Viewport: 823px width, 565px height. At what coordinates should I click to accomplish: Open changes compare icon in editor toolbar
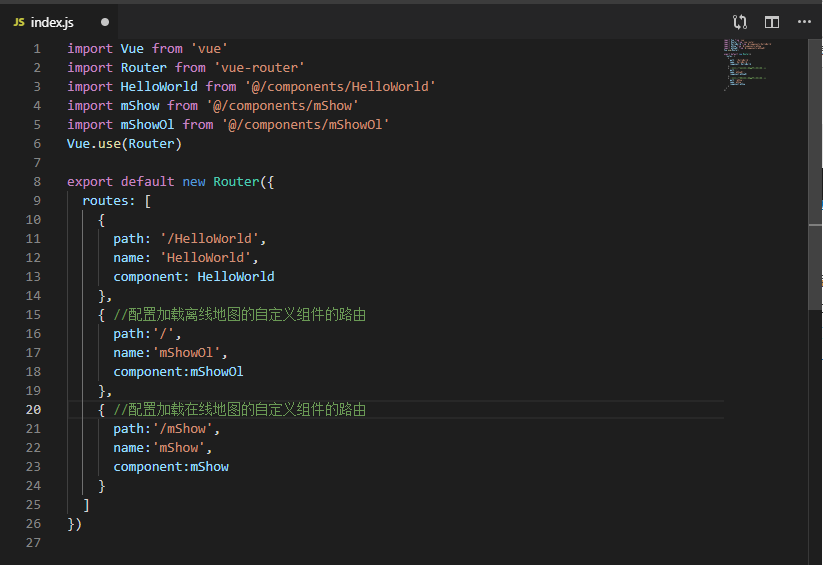tap(740, 22)
